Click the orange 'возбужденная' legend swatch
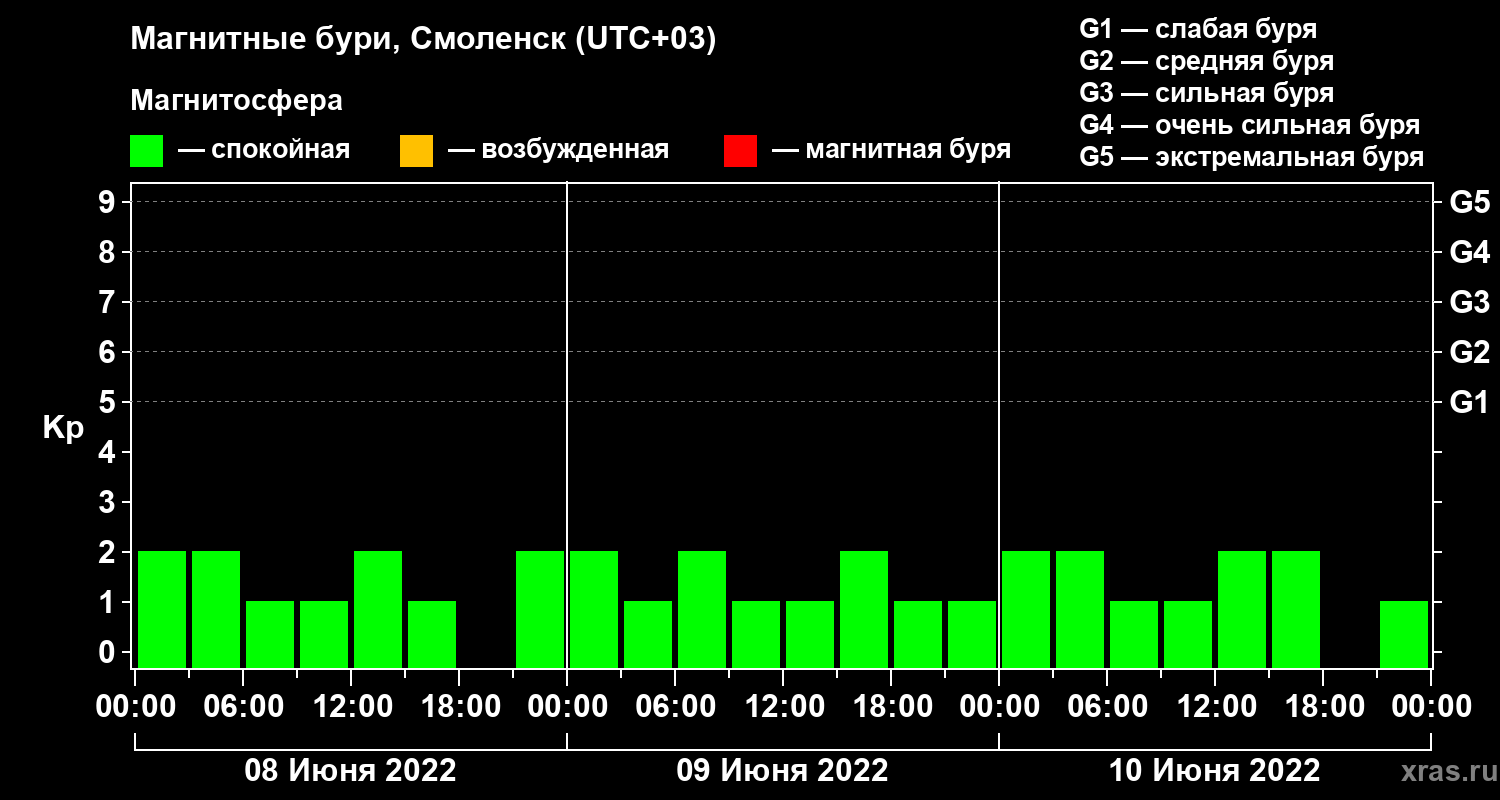 [x=416, y=151]
